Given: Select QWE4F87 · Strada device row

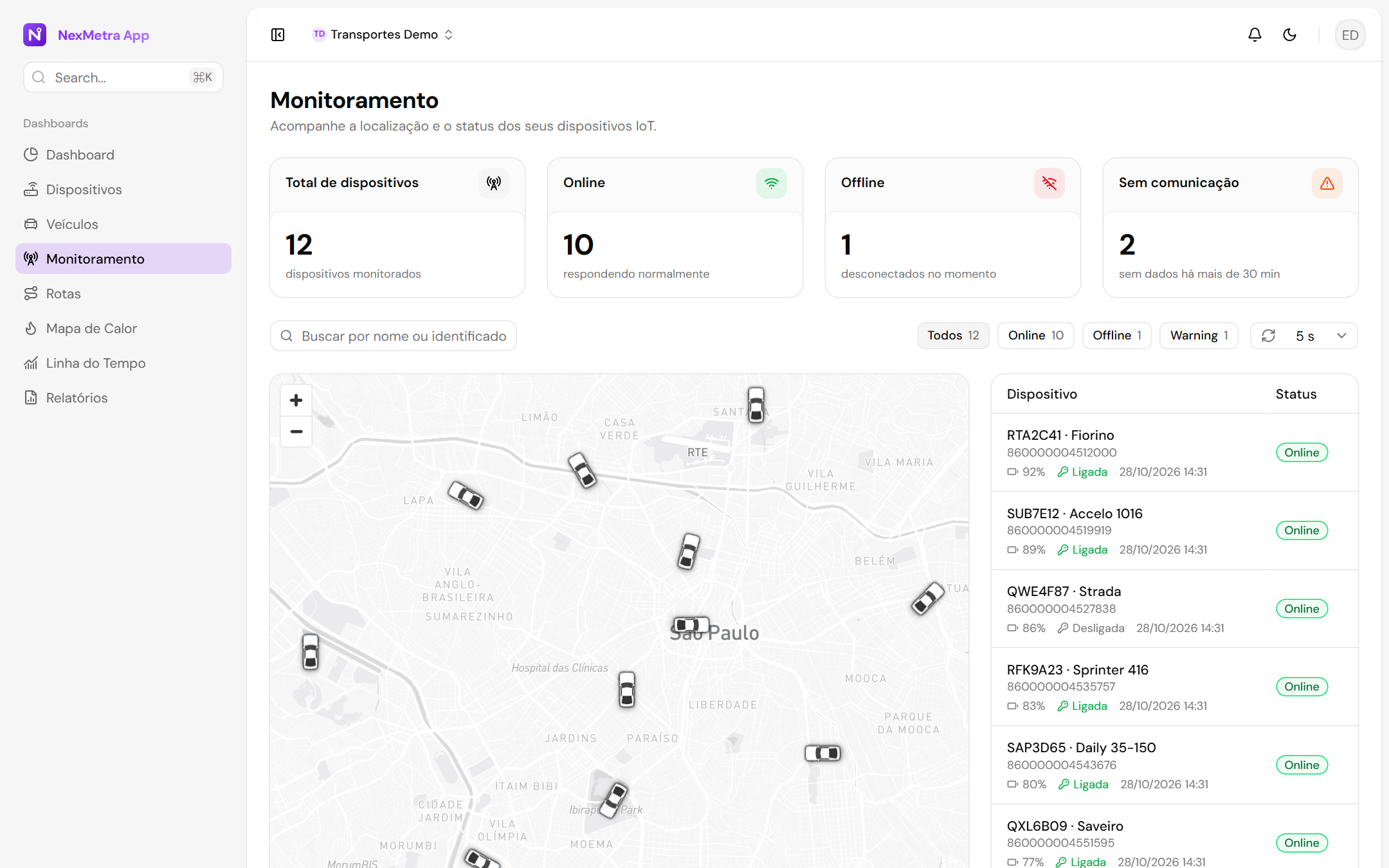Looking at the screenshot, I should click(x=1174, y=609).
